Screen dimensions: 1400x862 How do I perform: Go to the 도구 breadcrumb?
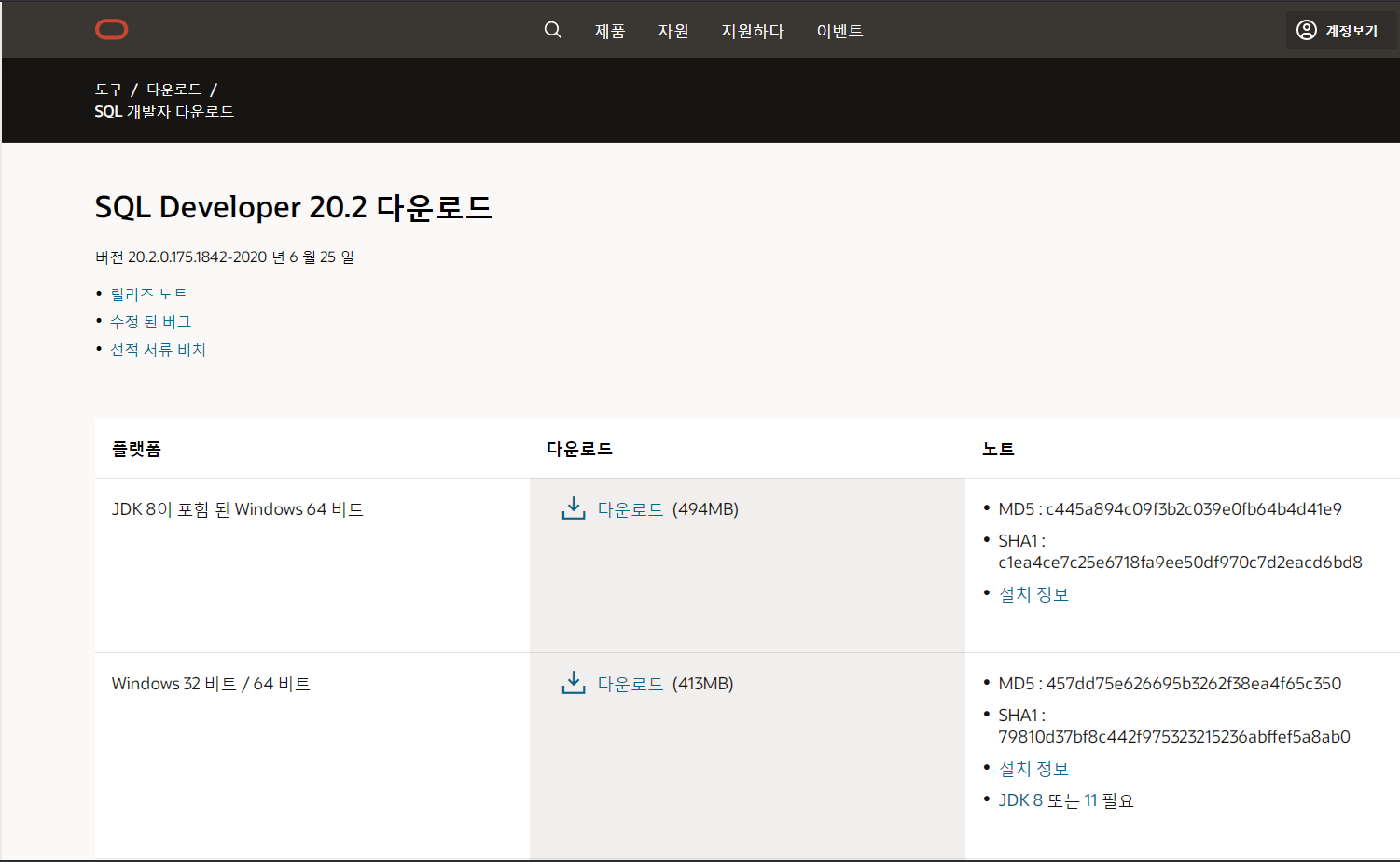[x=108, y=90]
